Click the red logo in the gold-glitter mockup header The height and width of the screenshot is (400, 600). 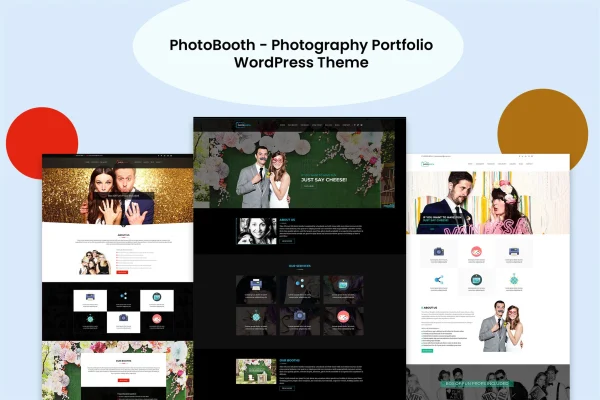coord(122,162)
